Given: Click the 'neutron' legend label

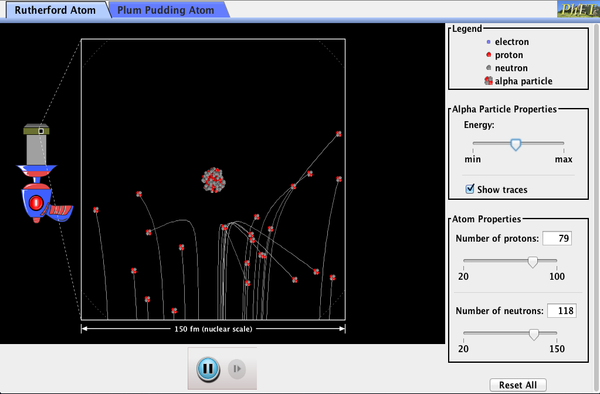Looking at the screenshot, I should click(511, 68).
